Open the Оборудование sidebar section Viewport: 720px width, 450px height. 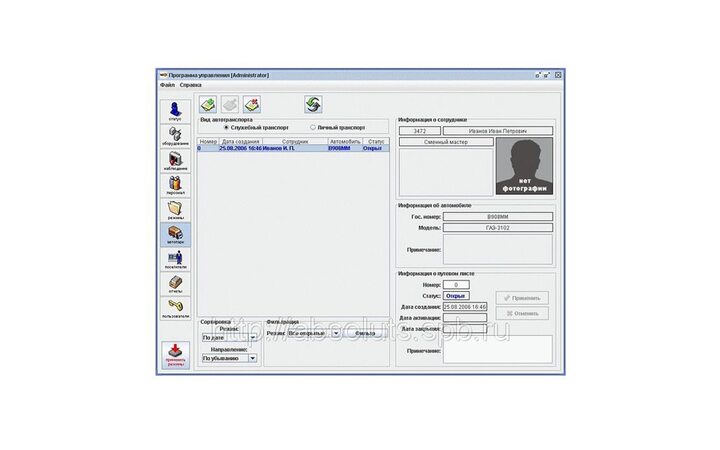pyautogui.click(x=175, y=135)
